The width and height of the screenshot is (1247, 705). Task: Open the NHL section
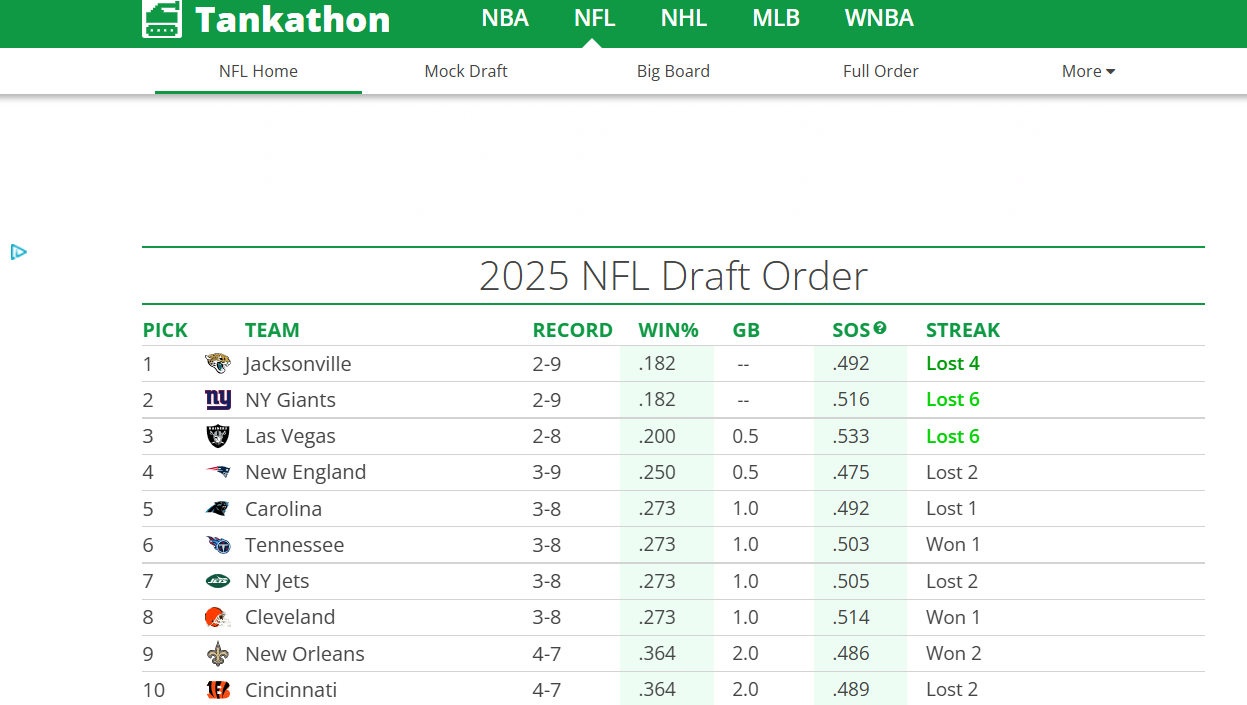click(684, 18)
